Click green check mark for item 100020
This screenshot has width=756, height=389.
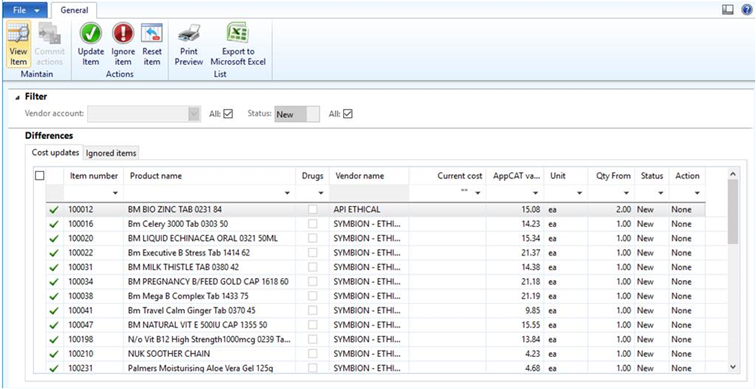click(x=54, y=239)
